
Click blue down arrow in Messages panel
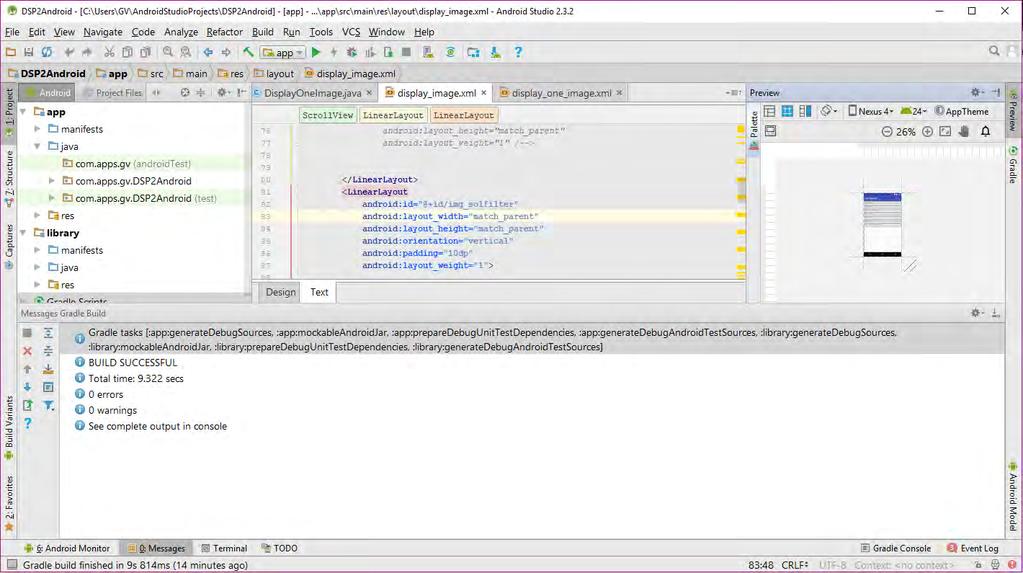27,387
